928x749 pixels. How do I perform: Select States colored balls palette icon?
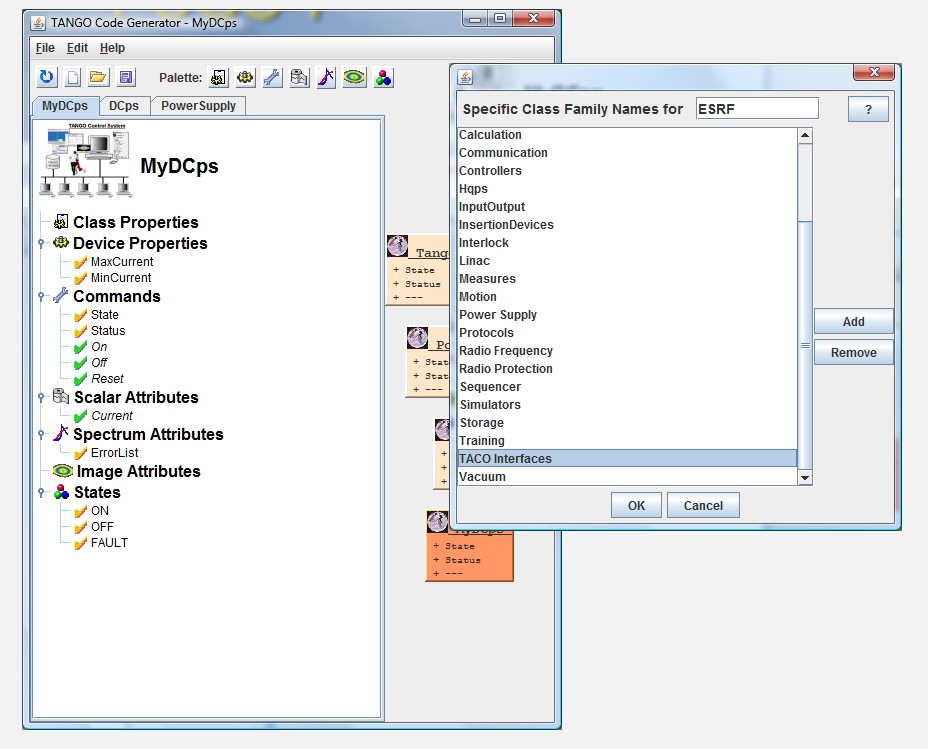click(383, 78)
